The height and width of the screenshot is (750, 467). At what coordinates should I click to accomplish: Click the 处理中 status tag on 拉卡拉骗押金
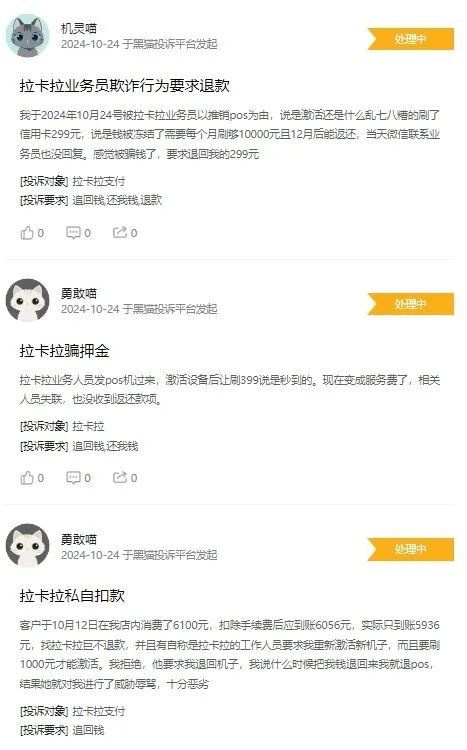point(411,304)
